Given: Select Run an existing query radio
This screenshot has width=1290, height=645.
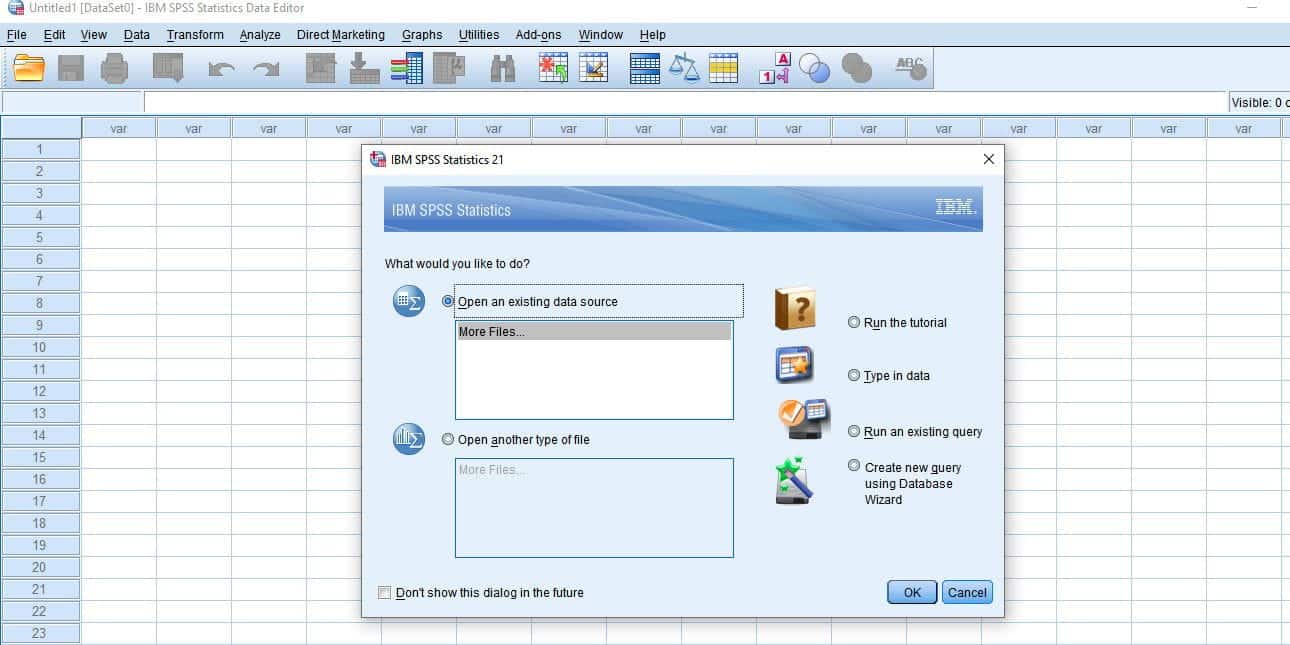Looking at the screenshot, I should (x=854, y=431).
